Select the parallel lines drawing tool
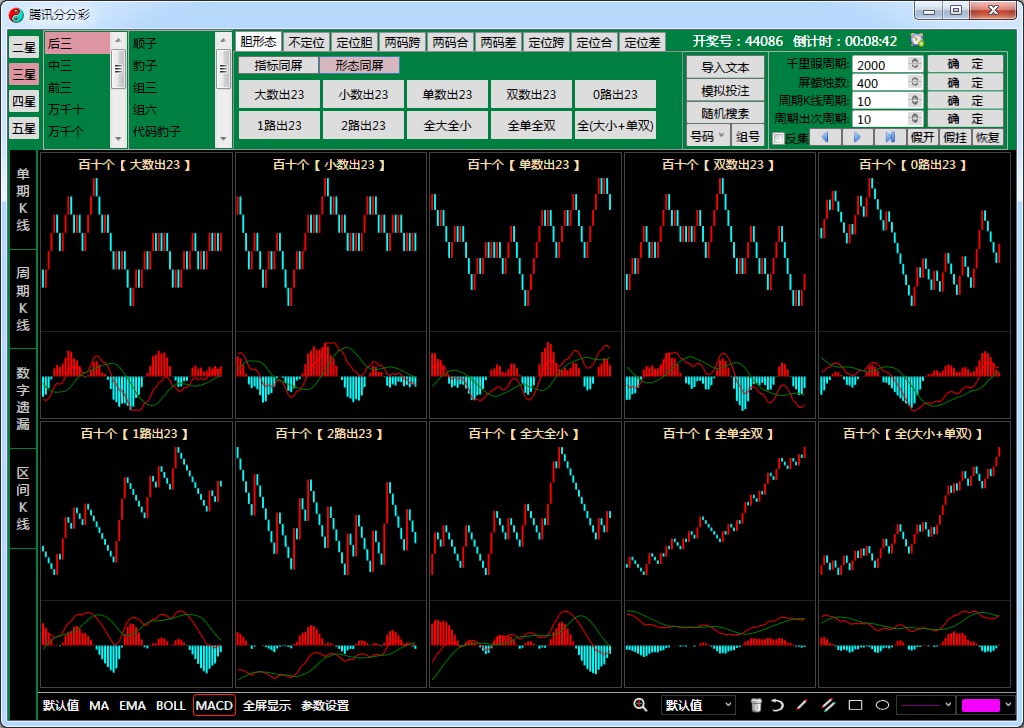The height and width of the screenshot is (728, 1024). pos(828,705)
